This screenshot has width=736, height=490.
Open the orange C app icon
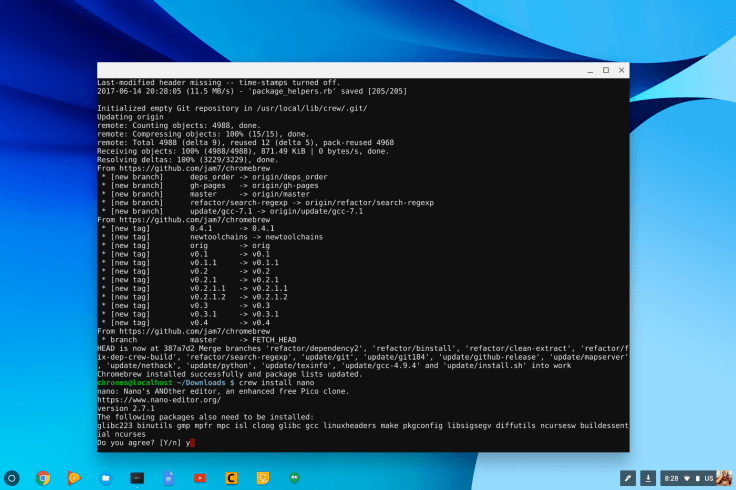(230, 478)
